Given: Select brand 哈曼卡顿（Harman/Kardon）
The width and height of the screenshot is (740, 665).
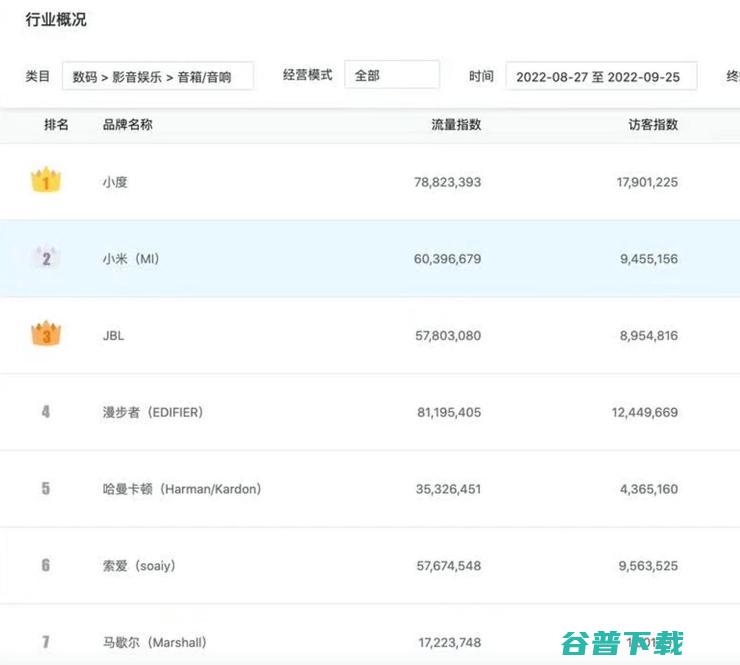Looking at the screenshot, I should [x=182, y=488].
